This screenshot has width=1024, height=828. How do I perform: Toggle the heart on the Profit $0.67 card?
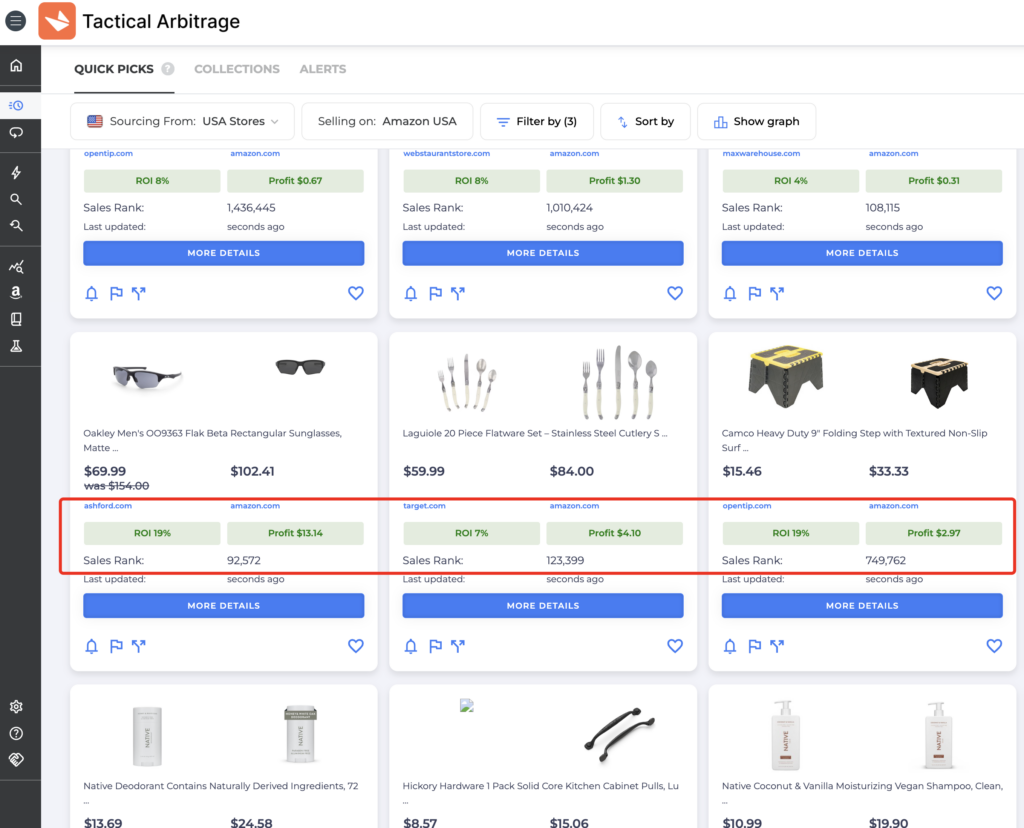pos(356,293)
